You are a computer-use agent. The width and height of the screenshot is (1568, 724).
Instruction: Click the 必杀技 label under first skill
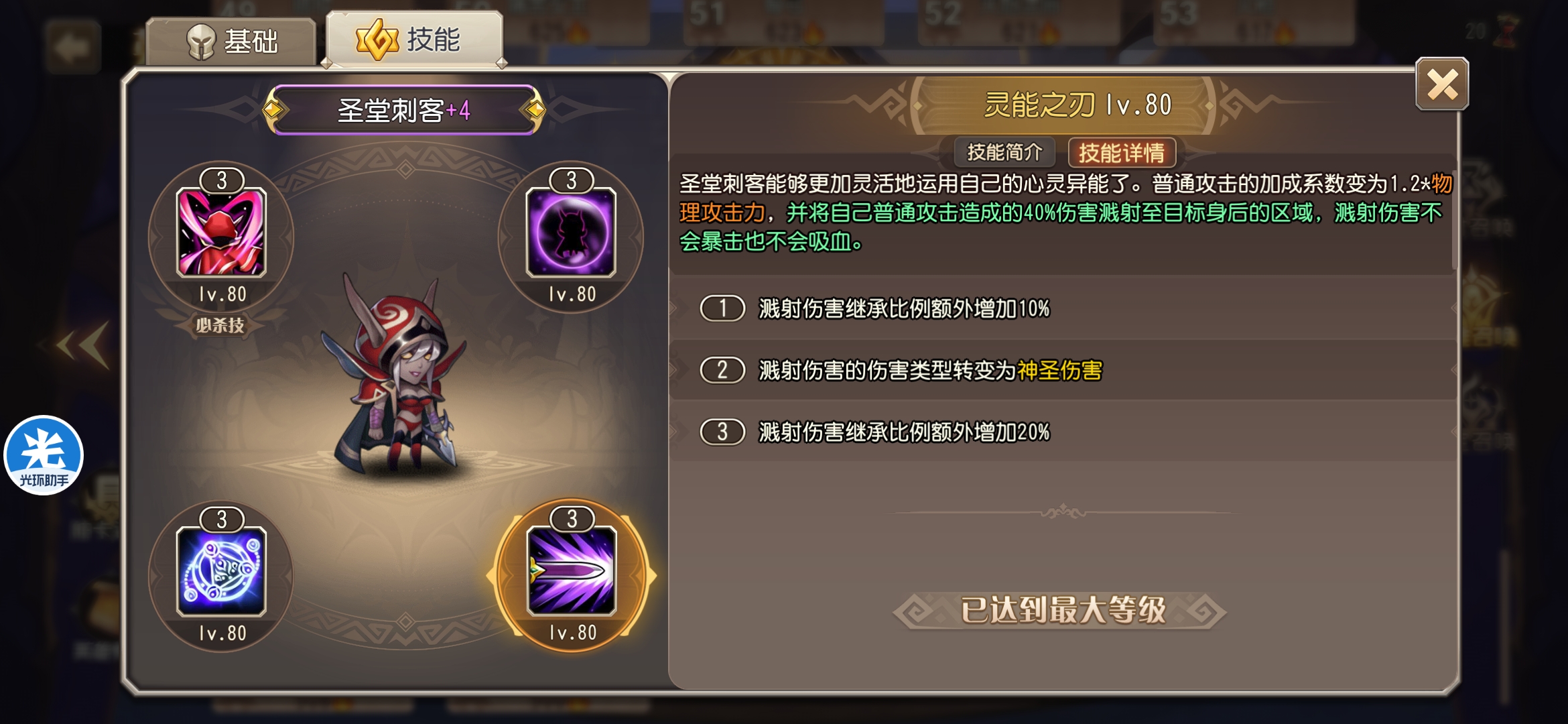[x=220, y=326]
